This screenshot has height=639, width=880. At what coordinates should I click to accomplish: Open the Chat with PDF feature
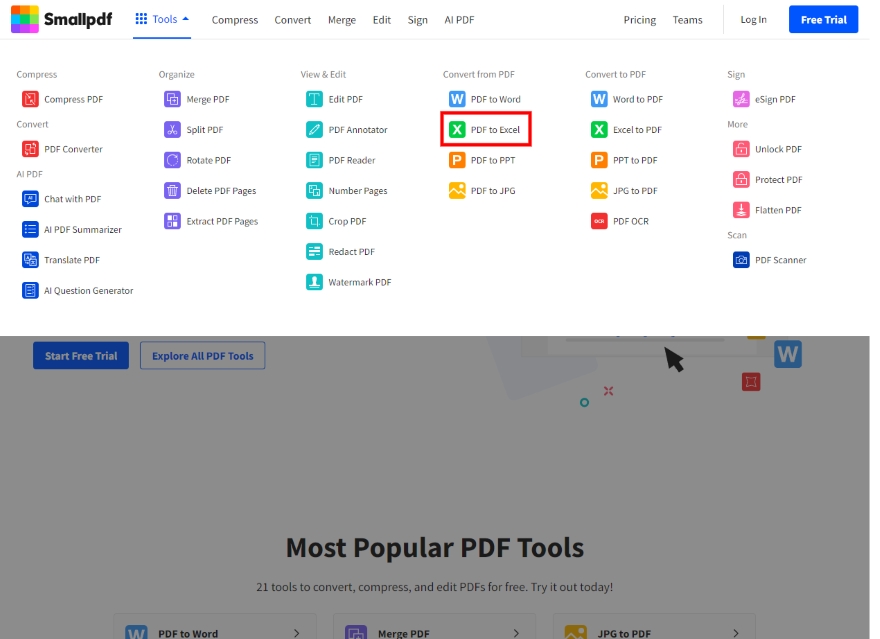(64, 198)
